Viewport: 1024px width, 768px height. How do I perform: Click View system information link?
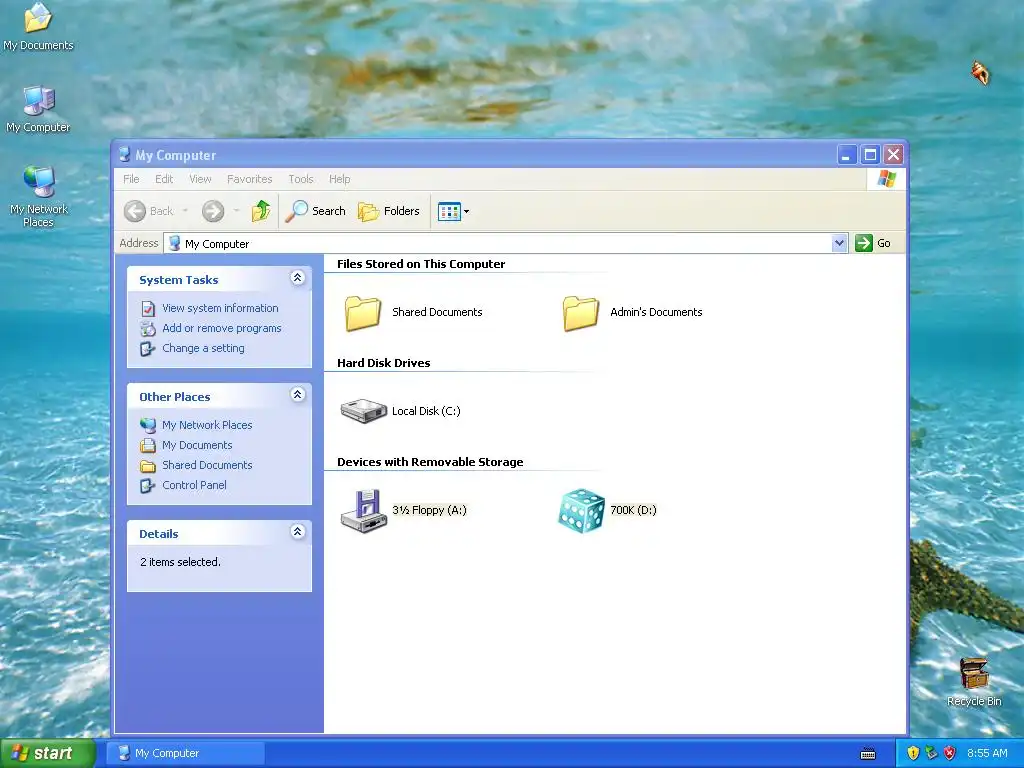tap(220, 308)
